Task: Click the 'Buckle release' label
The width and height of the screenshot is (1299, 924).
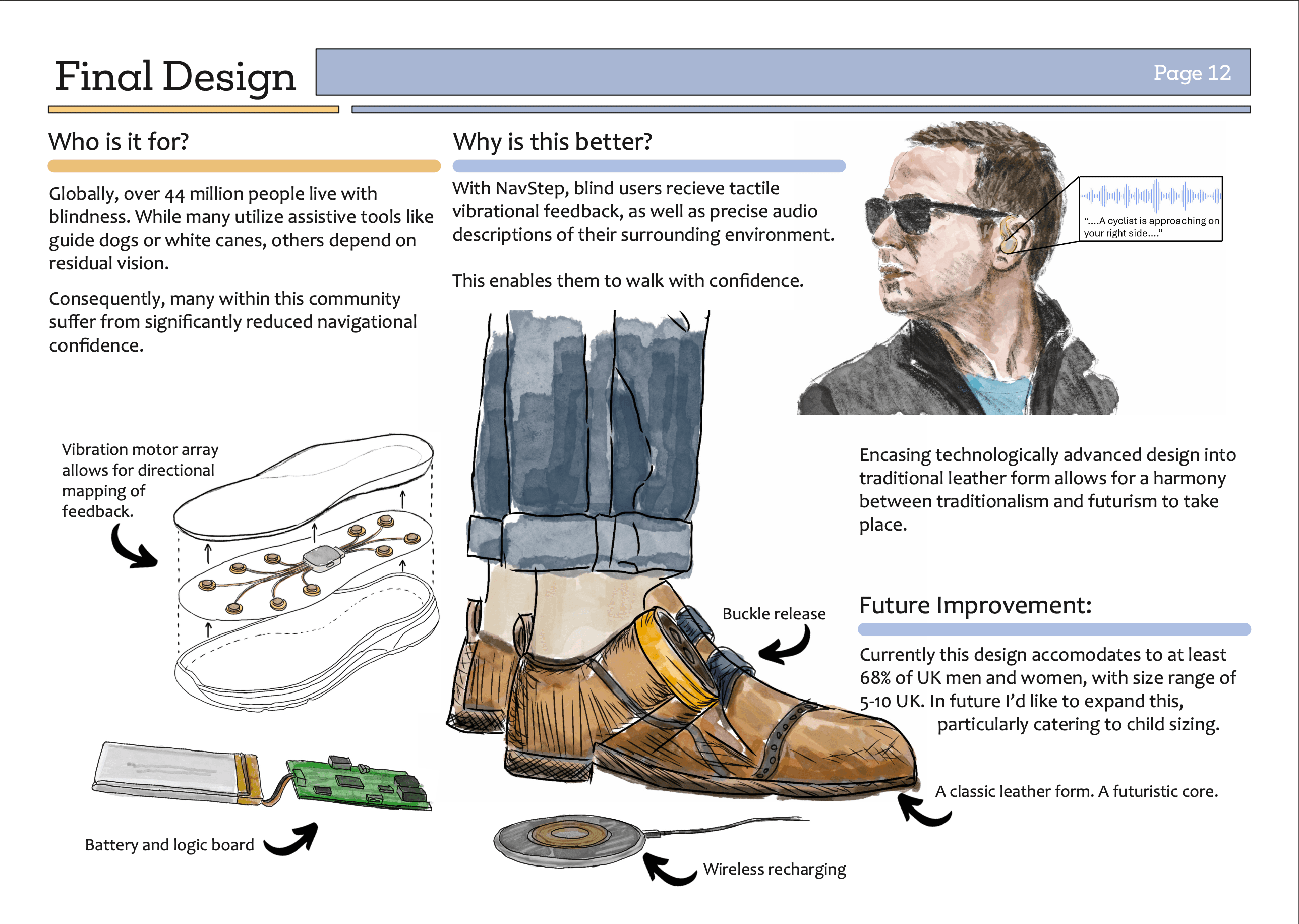Action: pyautogui.click(x=774, y=614)
